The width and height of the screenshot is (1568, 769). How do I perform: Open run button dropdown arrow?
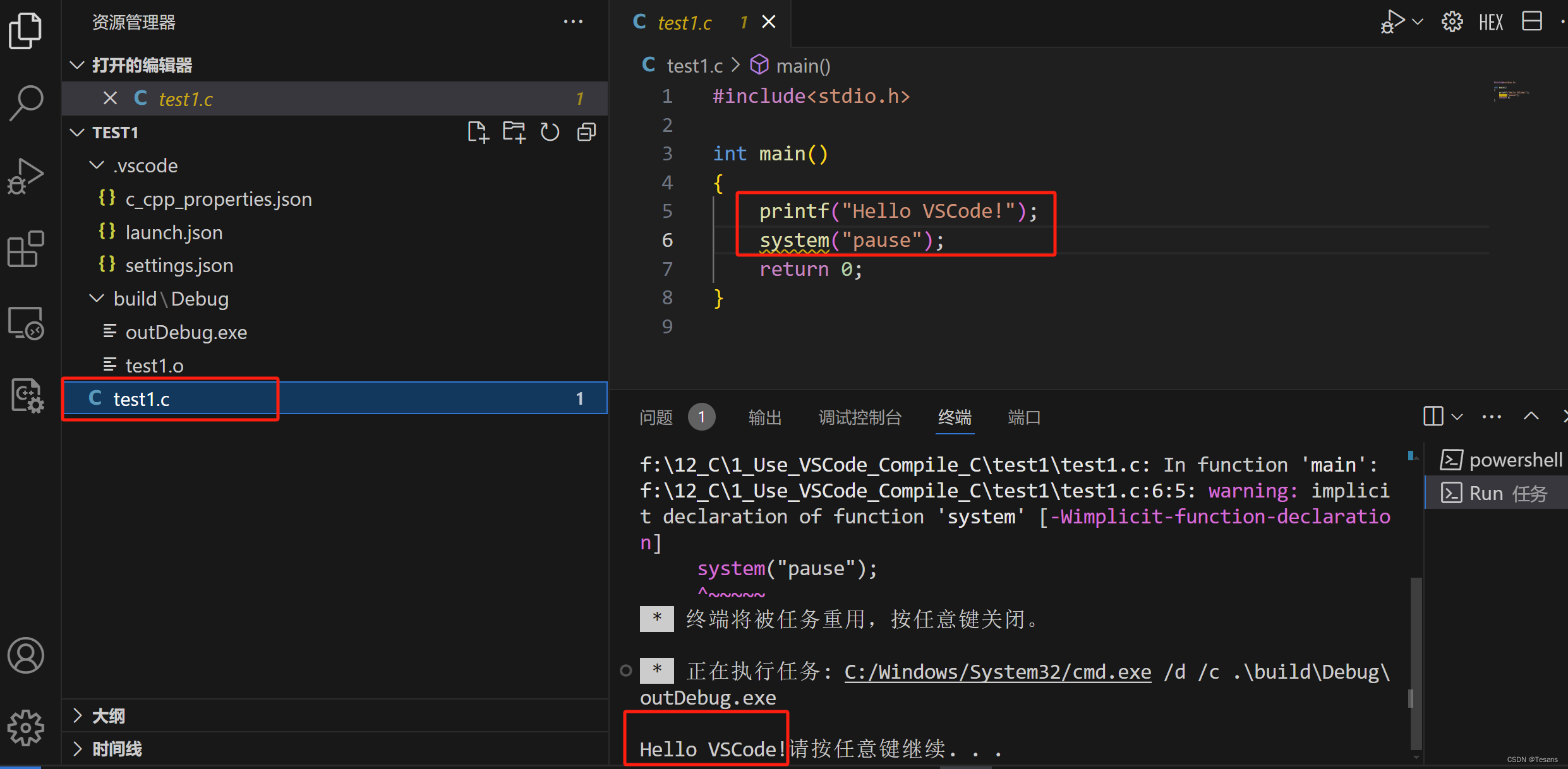pyautogui.click(x=1418, y=22)
